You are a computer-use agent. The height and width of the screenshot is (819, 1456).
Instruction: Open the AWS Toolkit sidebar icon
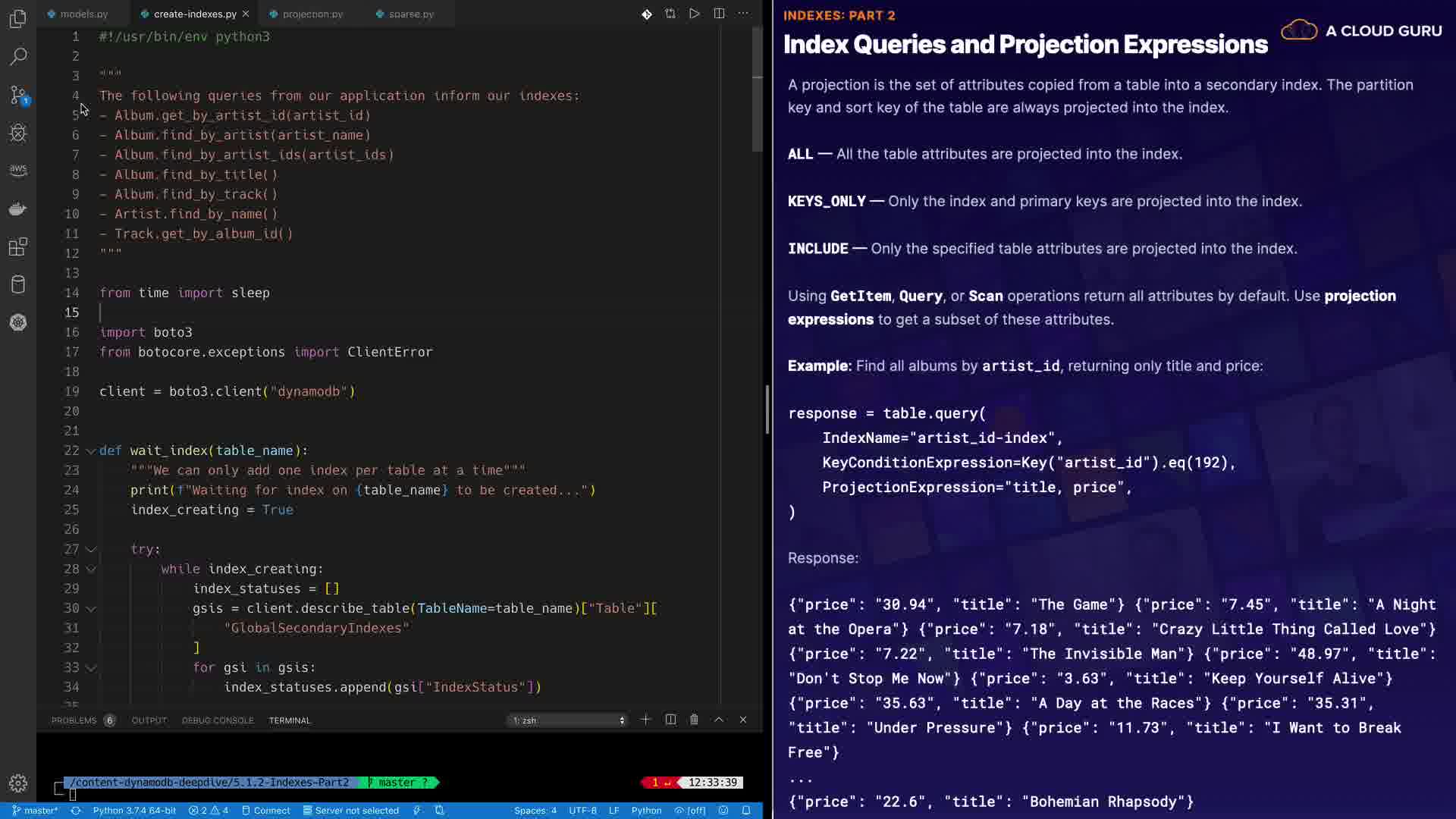click(x=18, y=170)
